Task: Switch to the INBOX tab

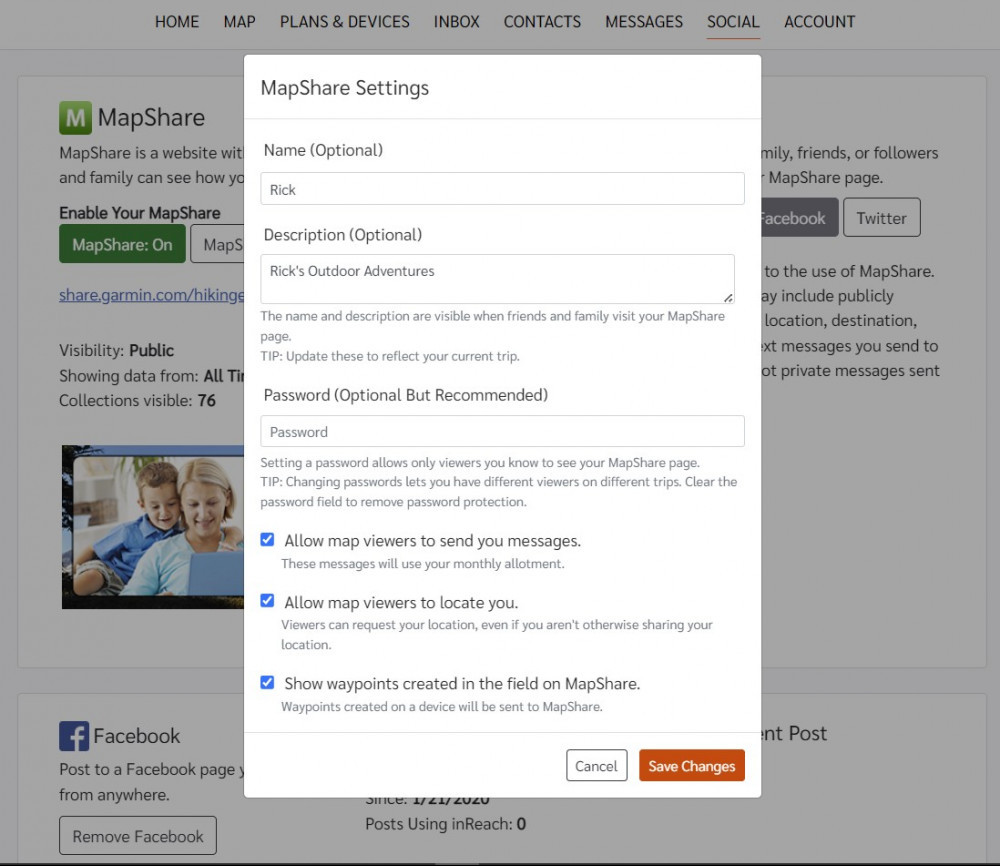Action: point(456,22)
